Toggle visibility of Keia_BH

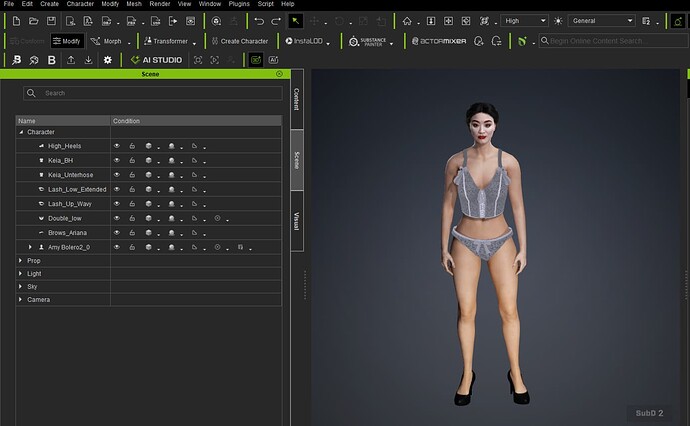(117, 160)
